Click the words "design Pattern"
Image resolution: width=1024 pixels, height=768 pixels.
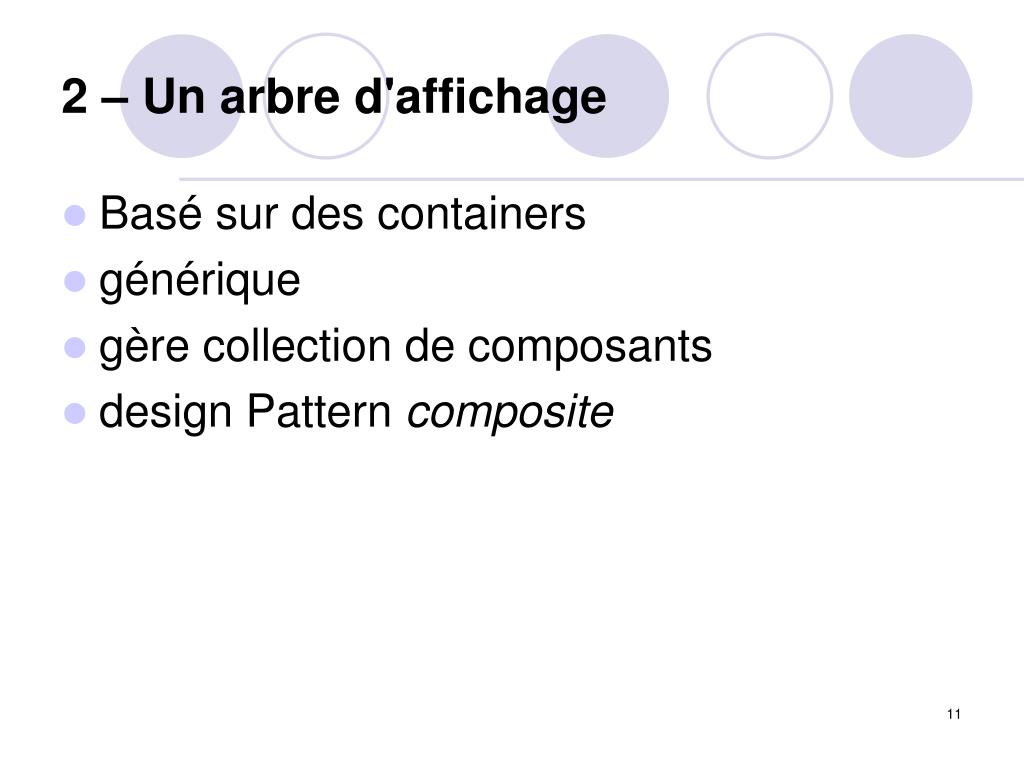[245, 412]
